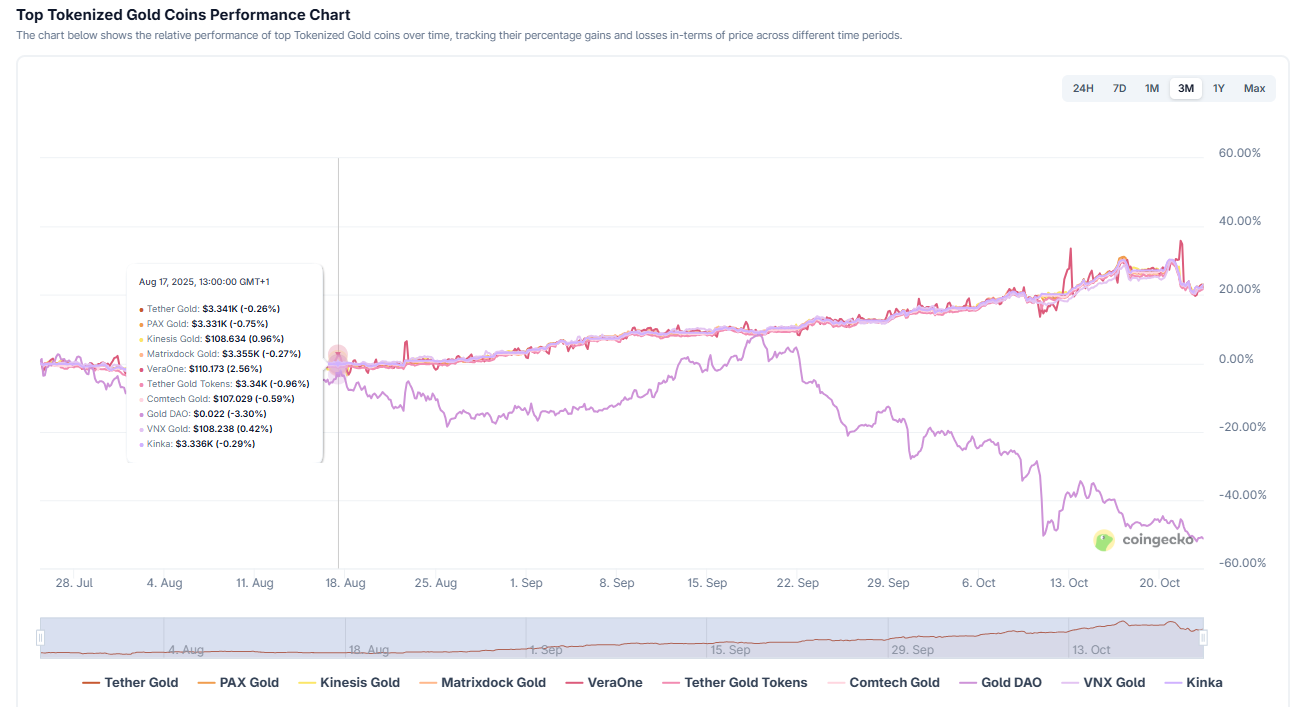Image resolution: width=1302 pixels, height=707 pixels.
Task: Switch to the 1Y time period
Action: pos(1218,88)
